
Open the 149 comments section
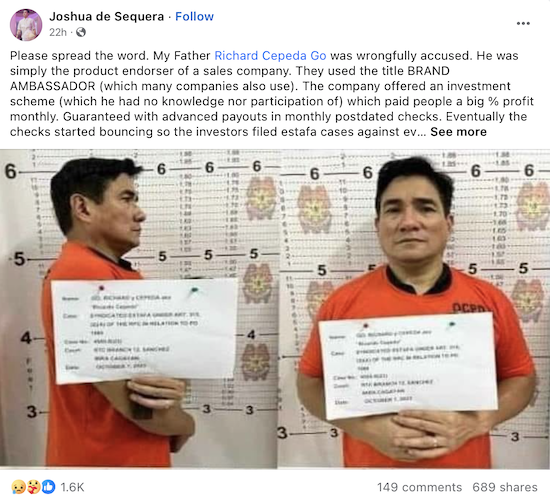pyautogui.click(x=420, y=487)
